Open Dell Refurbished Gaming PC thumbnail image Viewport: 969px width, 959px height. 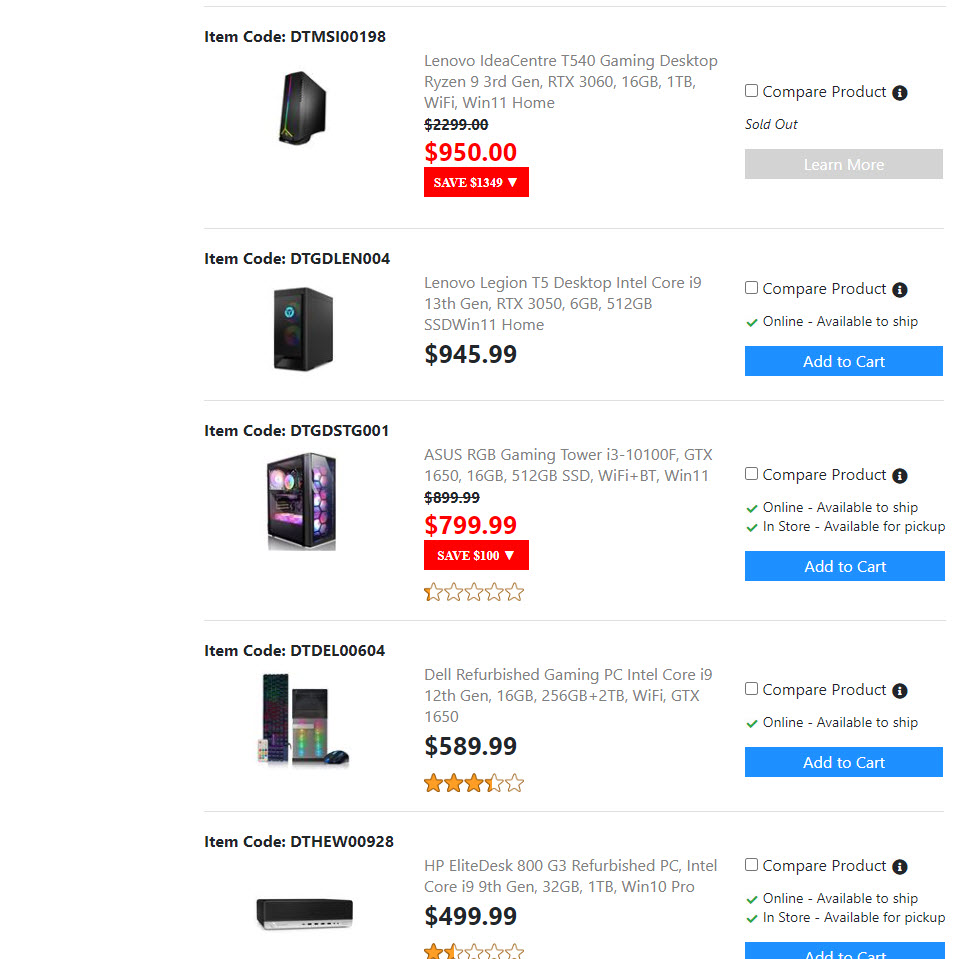coord(302,720)
